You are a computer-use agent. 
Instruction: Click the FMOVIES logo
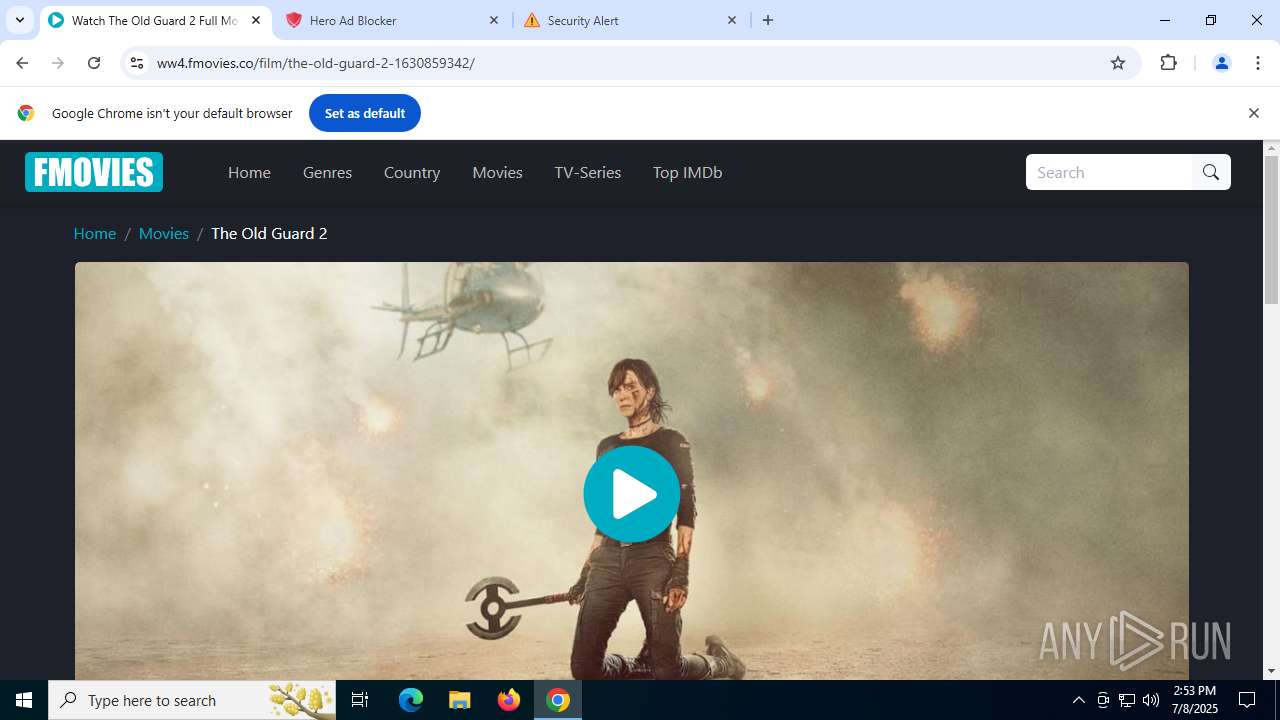tap(94, 172)
